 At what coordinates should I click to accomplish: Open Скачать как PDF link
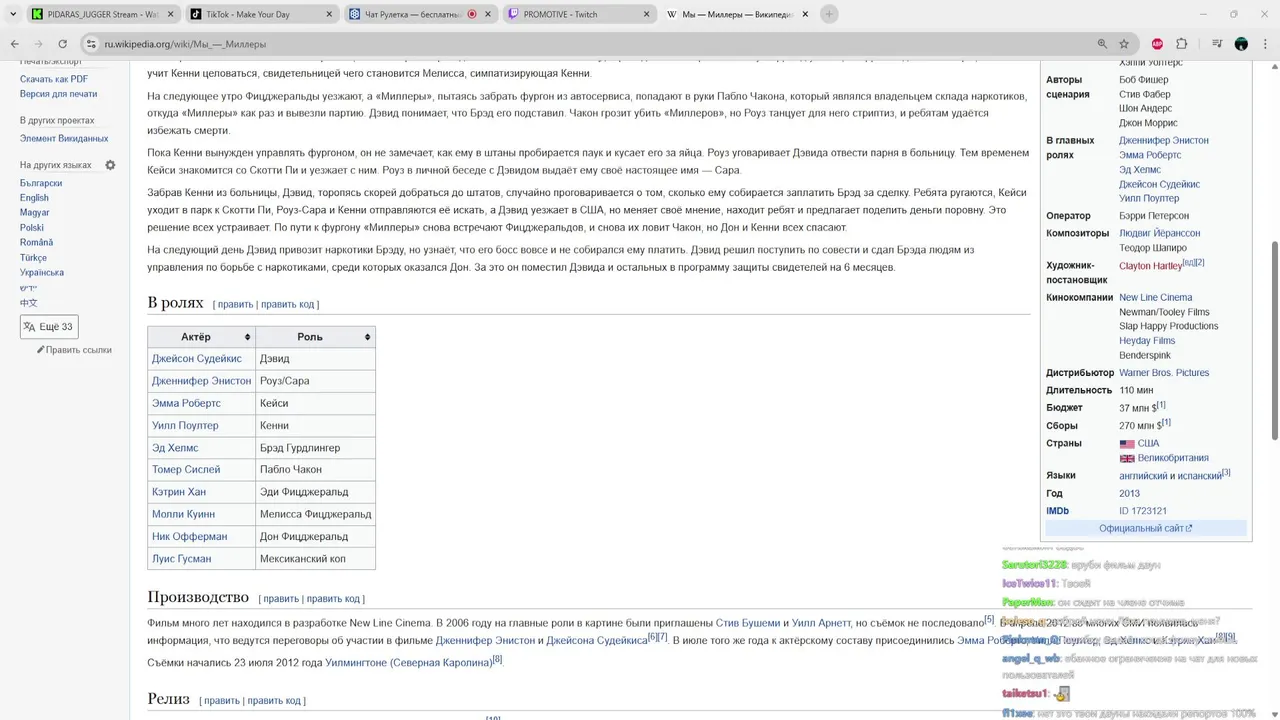click(x=54, y=79)
